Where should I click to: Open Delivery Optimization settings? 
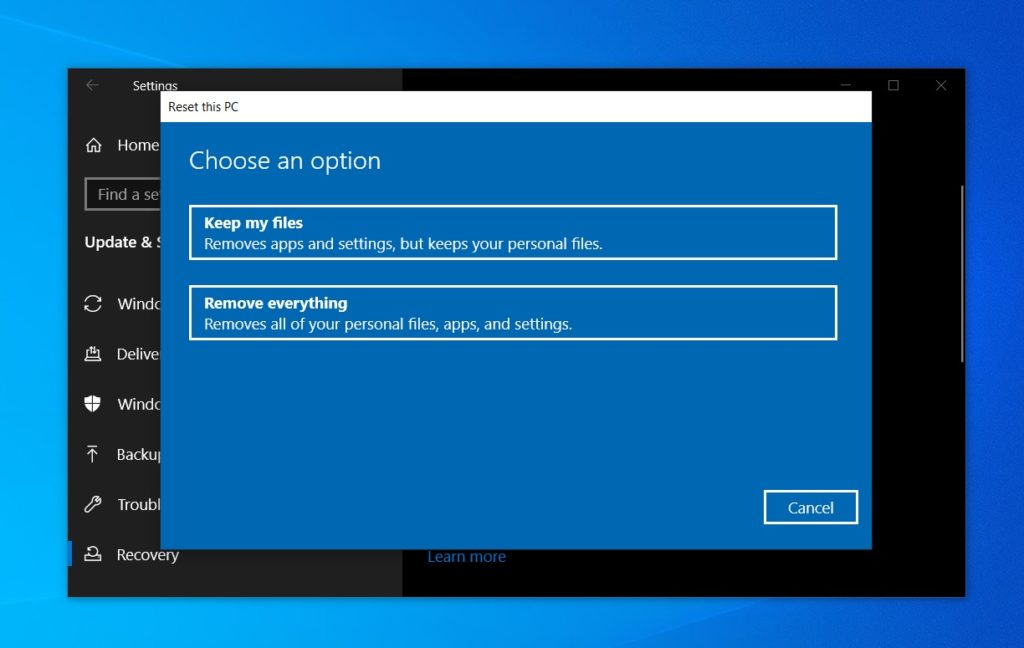tap(125, 353)
